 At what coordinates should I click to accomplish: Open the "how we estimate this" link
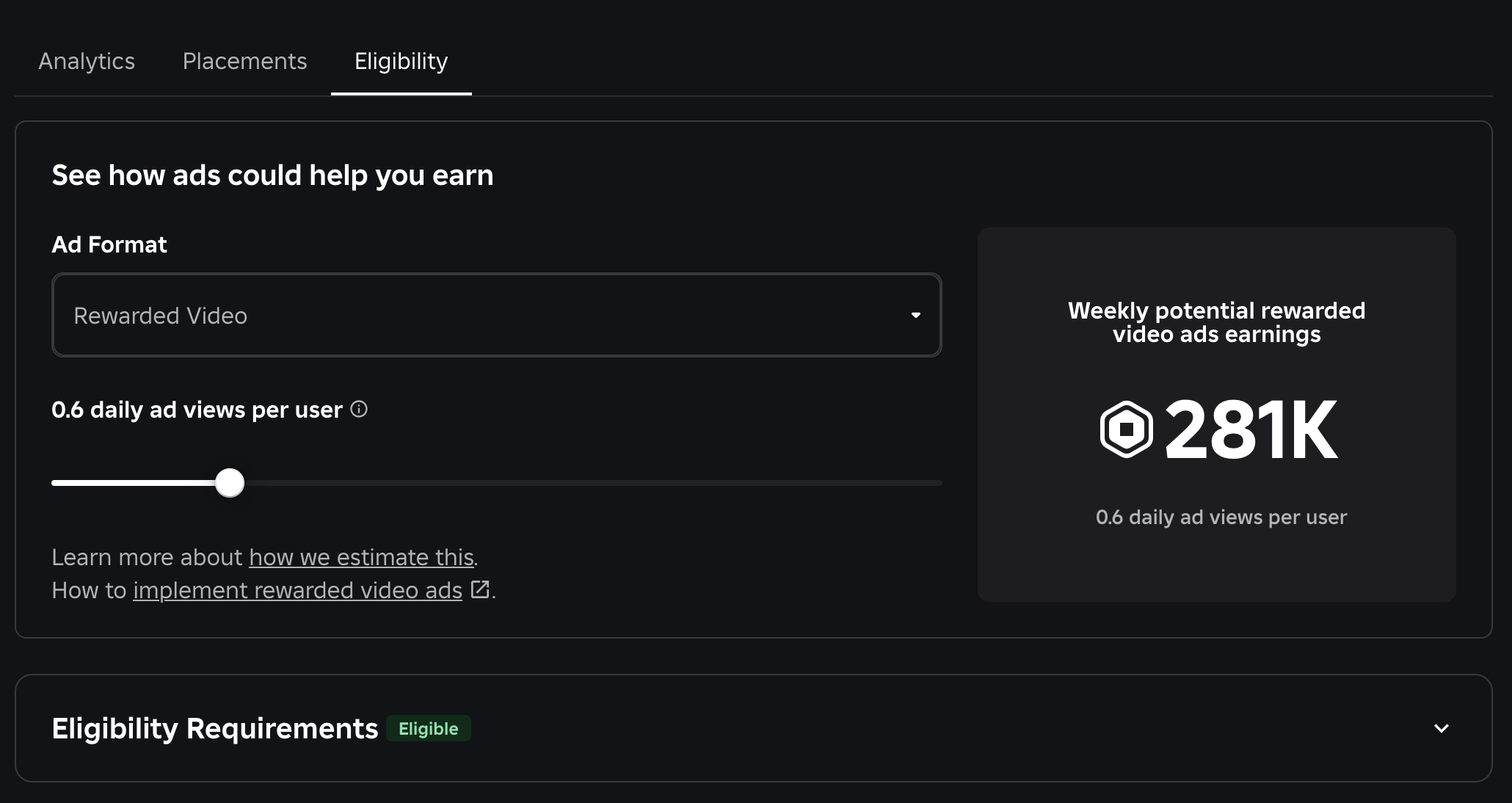[x=361, y=557]
